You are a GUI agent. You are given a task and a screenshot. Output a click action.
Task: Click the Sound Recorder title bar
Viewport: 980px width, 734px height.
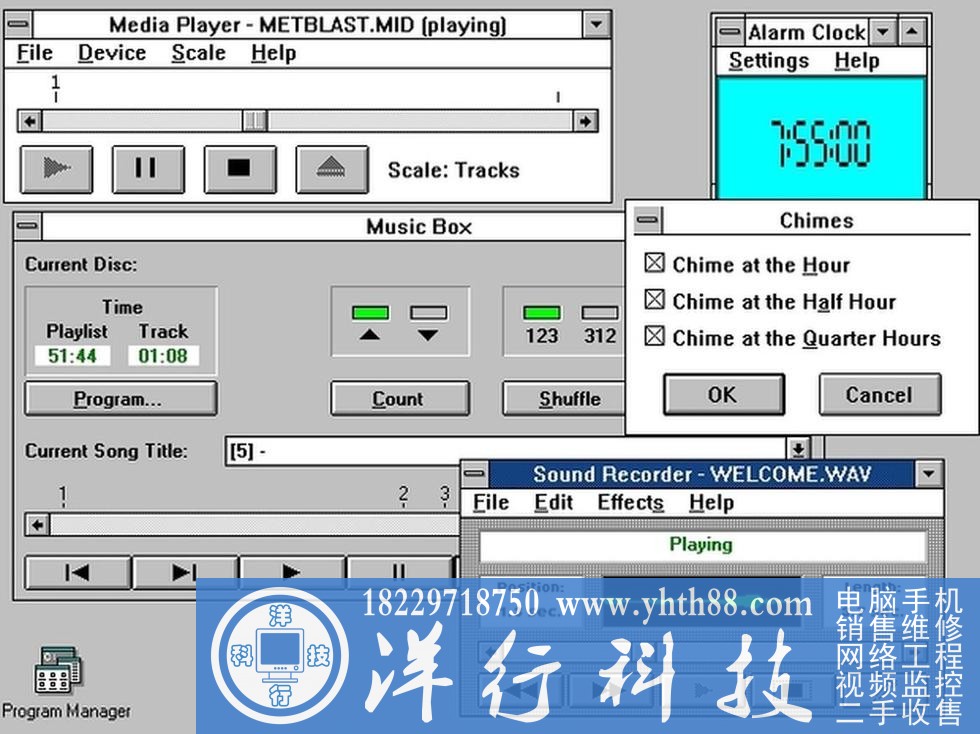coord(702,474)
